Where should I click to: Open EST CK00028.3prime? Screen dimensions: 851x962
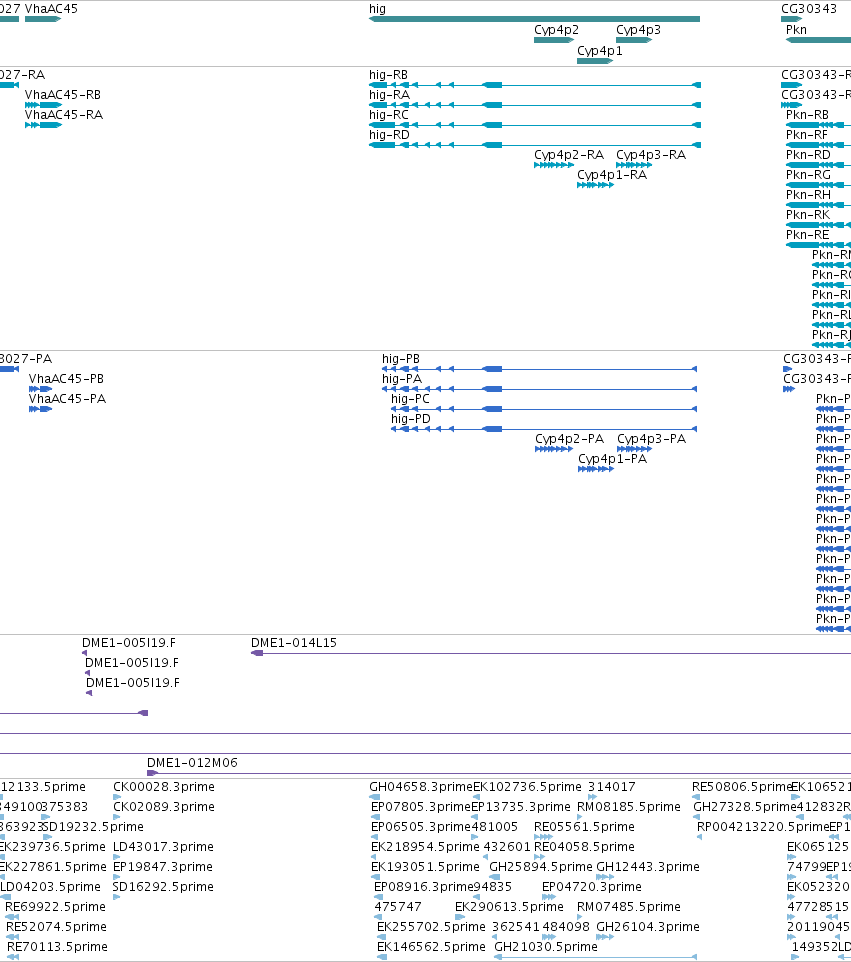(164, 787)
